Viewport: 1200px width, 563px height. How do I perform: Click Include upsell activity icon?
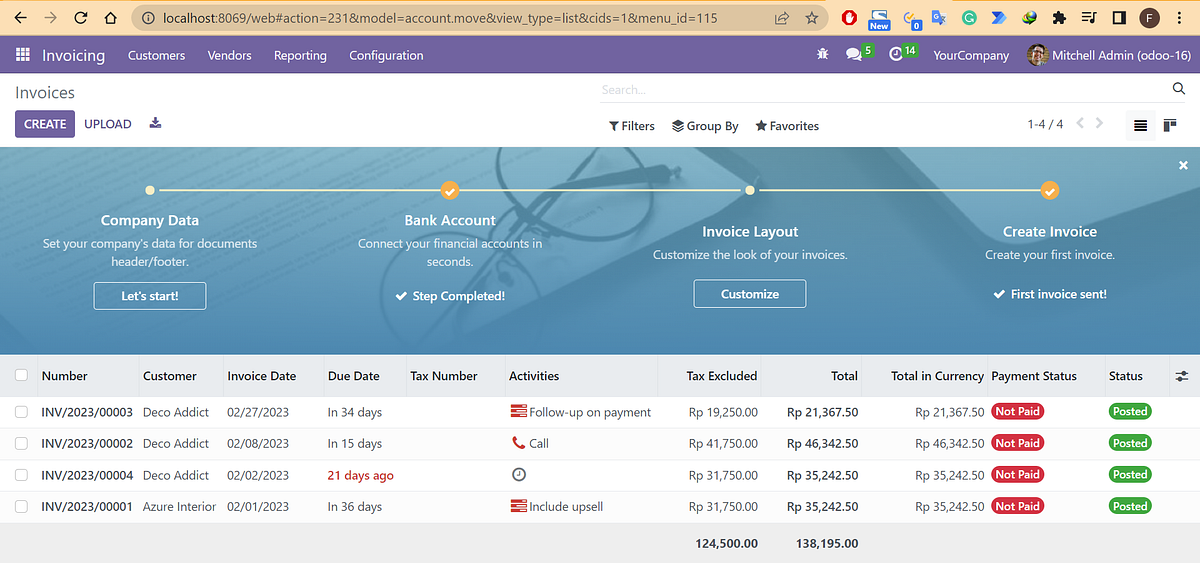point(518,506)
